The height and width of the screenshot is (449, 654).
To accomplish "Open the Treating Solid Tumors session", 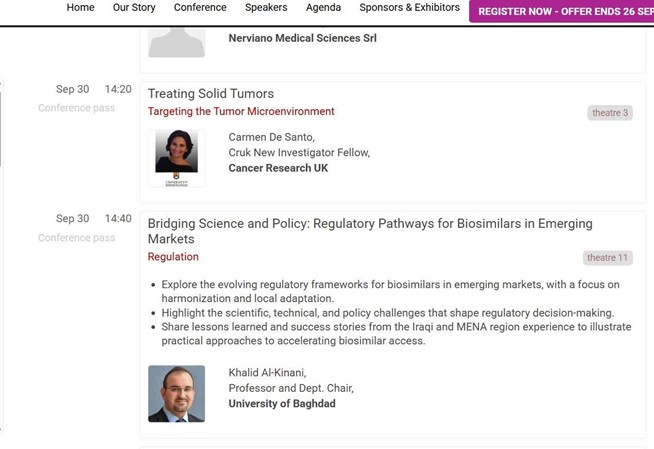I will (x=210, y=94).
